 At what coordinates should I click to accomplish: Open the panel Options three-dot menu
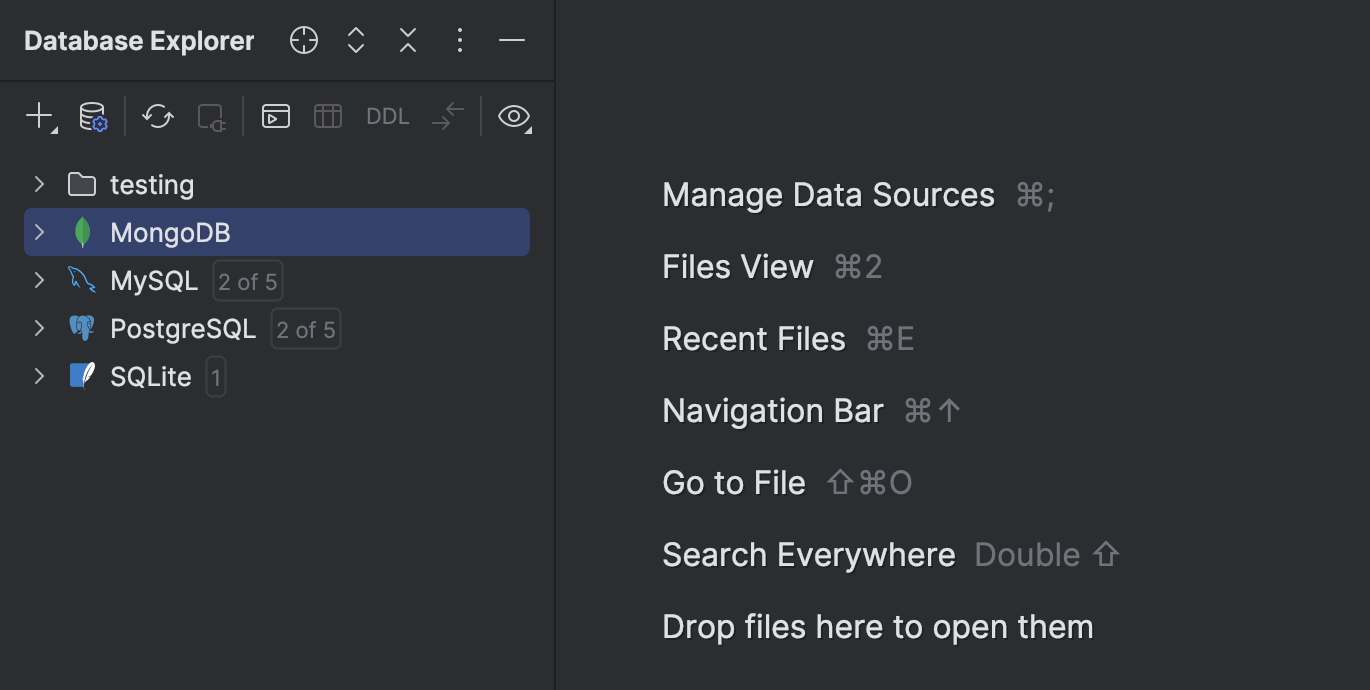(460, 40)
